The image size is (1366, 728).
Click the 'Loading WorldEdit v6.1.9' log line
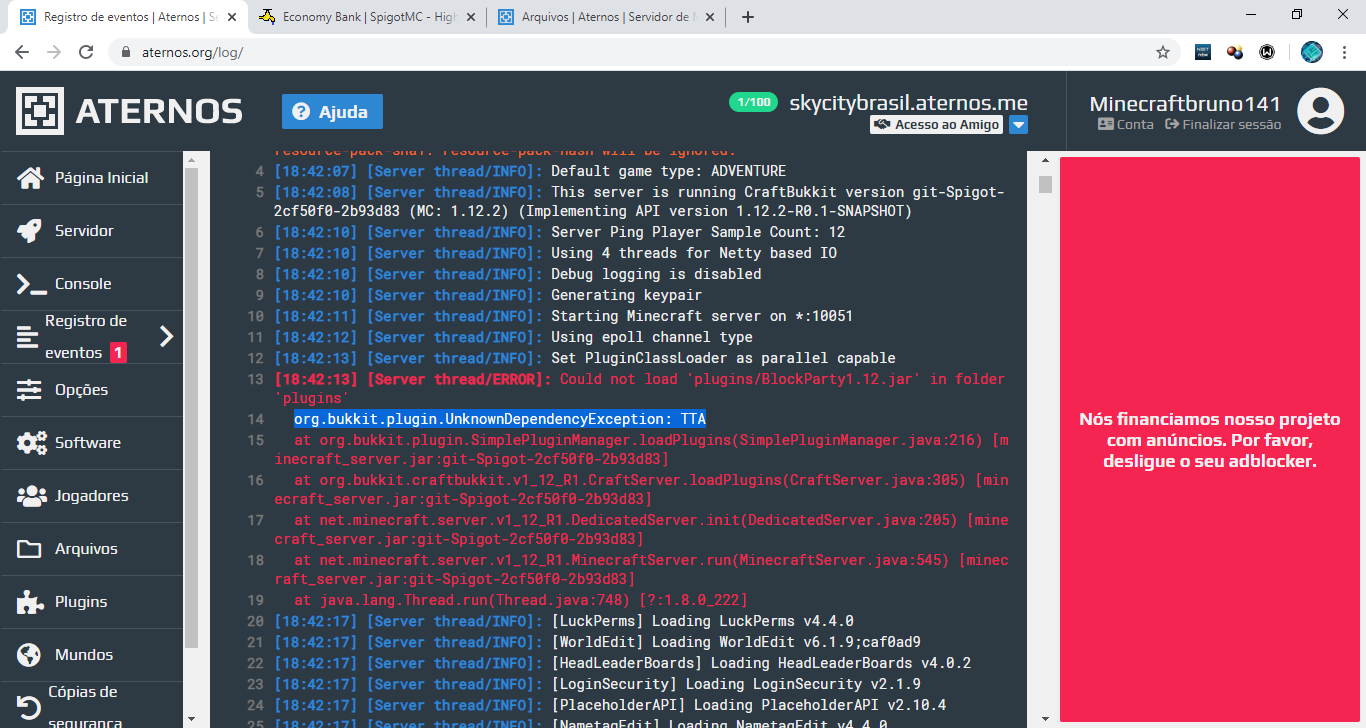tap(598, 642)
